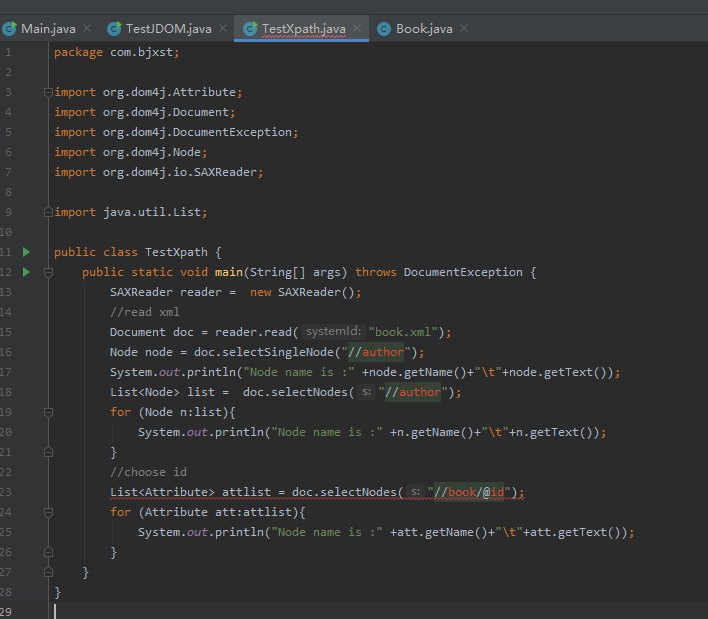Run main method from gutter arrow on line 12
Viewport: 708px width, 619px height.
point(26,272)
